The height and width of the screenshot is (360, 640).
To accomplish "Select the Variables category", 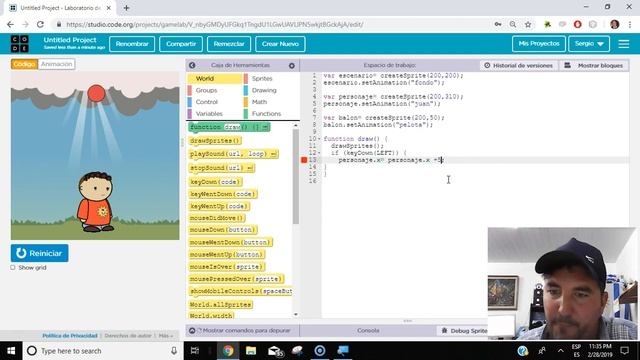I will click(215, 113).
